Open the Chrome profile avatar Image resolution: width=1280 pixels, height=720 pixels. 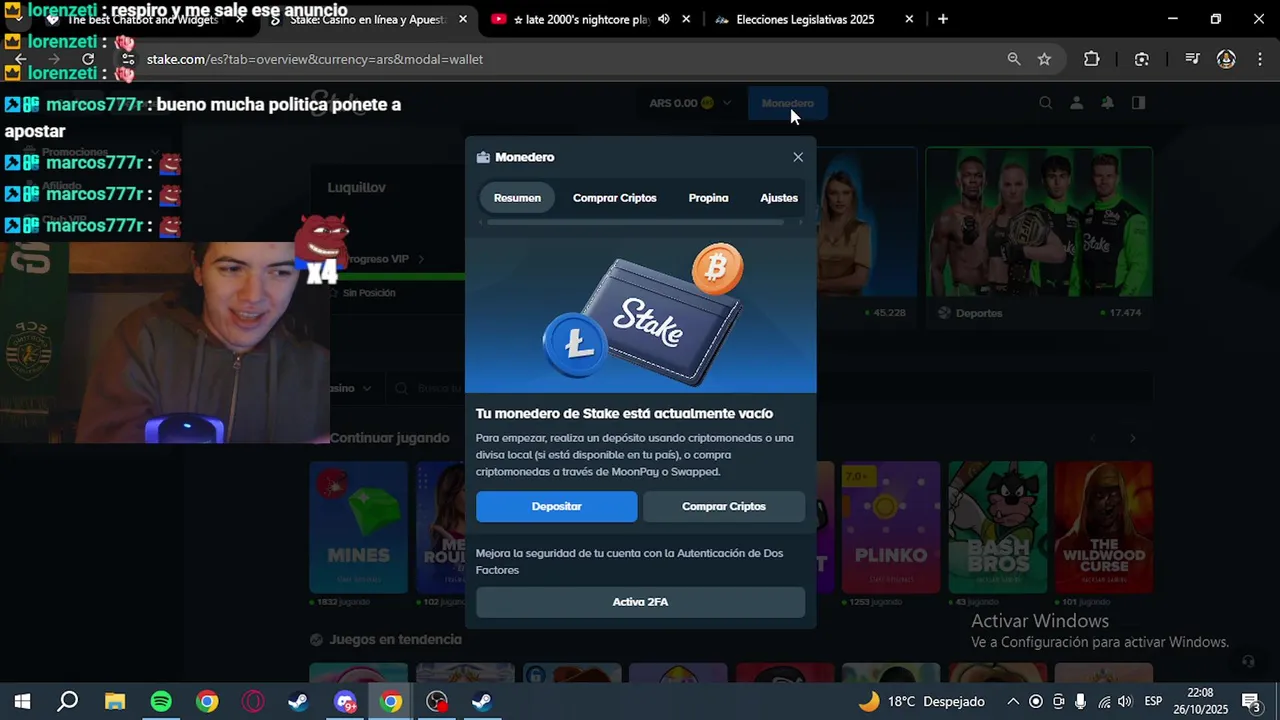[1226, 59]
